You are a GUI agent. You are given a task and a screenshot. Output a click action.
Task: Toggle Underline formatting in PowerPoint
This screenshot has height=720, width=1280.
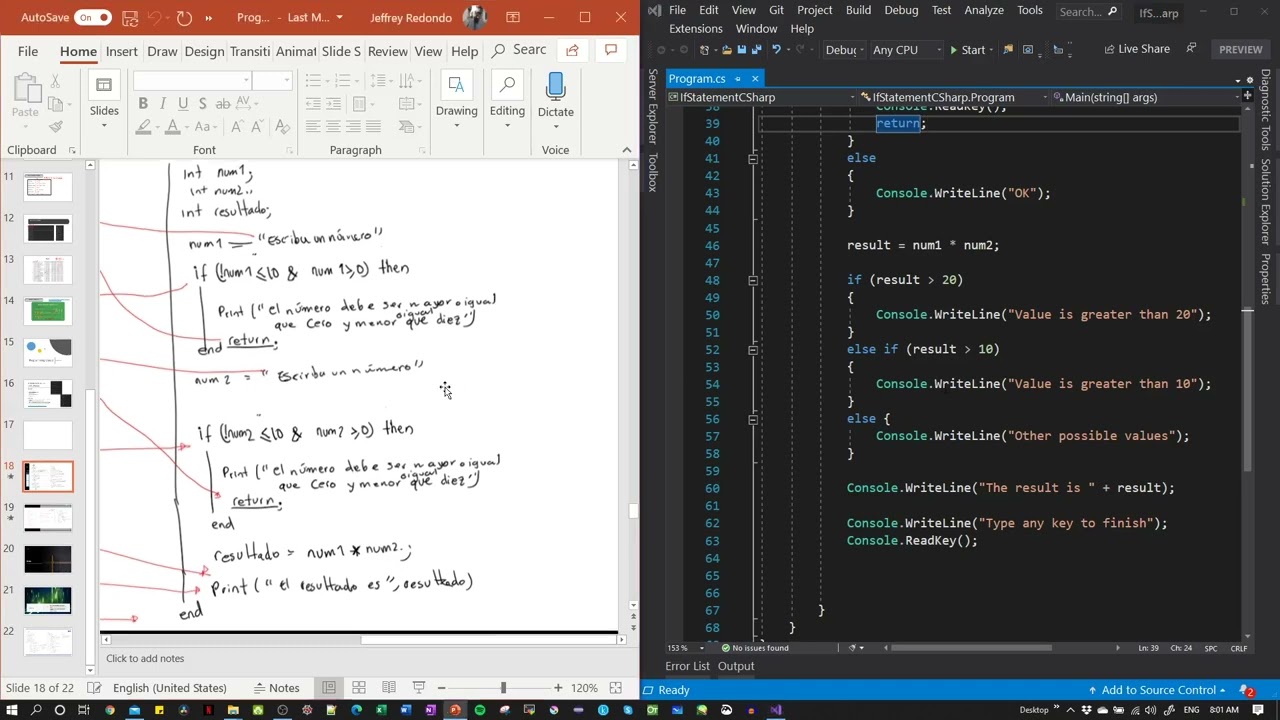(183, 104)
